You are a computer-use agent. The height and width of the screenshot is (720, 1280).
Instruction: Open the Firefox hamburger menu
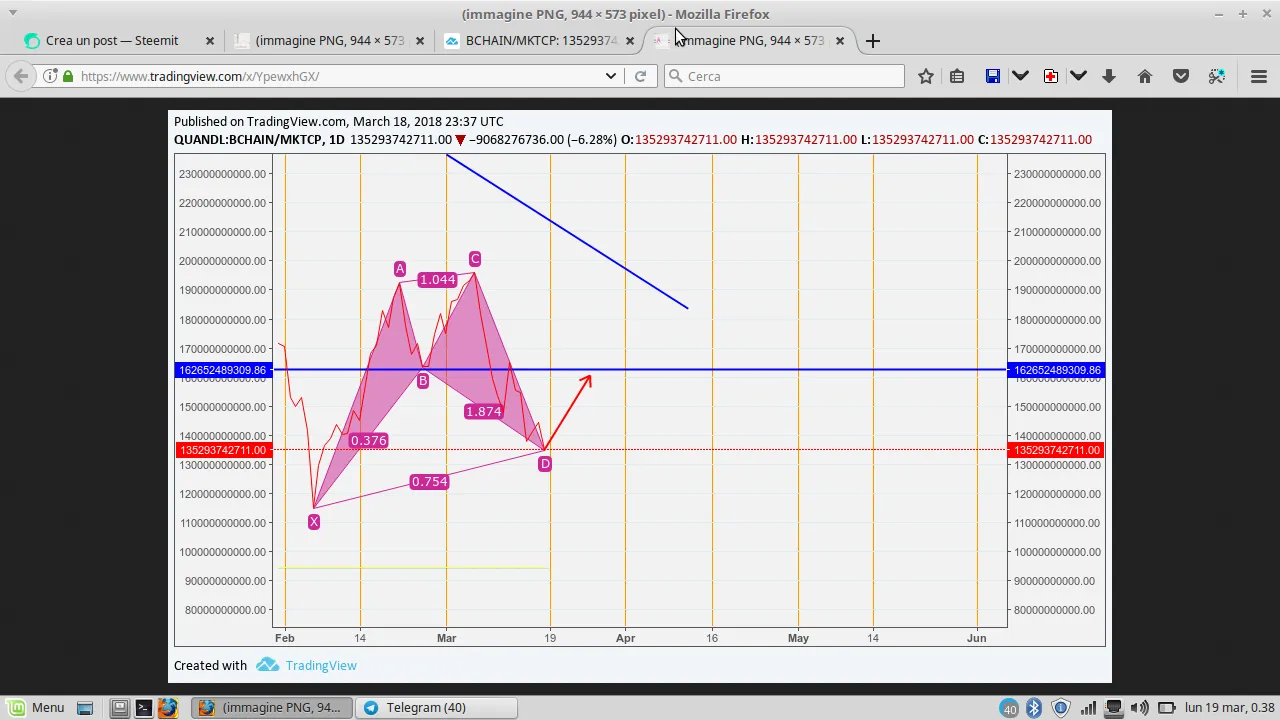[1259, 76]
